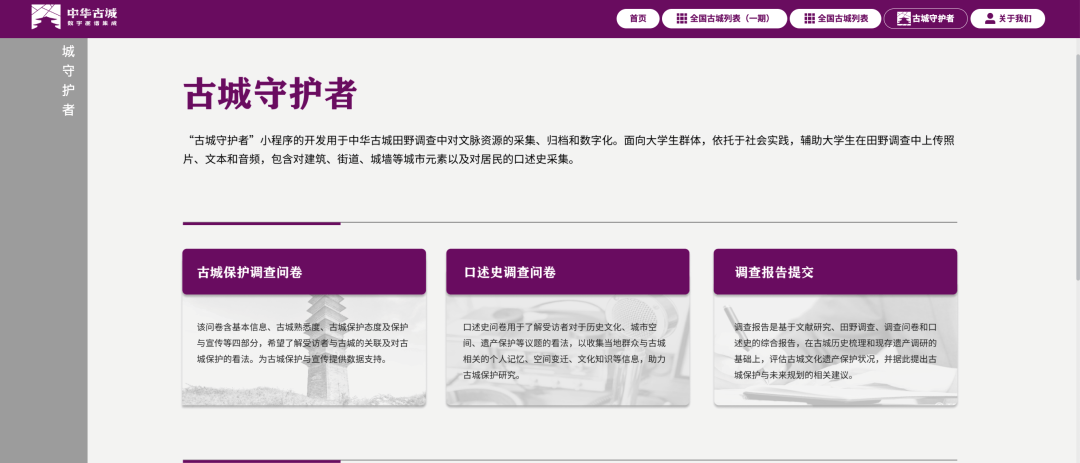Click grid icon beside 全国古城列表（一期）
Image resolution: width=1080 pixels, height=463 pixels.
(x=682, y=19)
